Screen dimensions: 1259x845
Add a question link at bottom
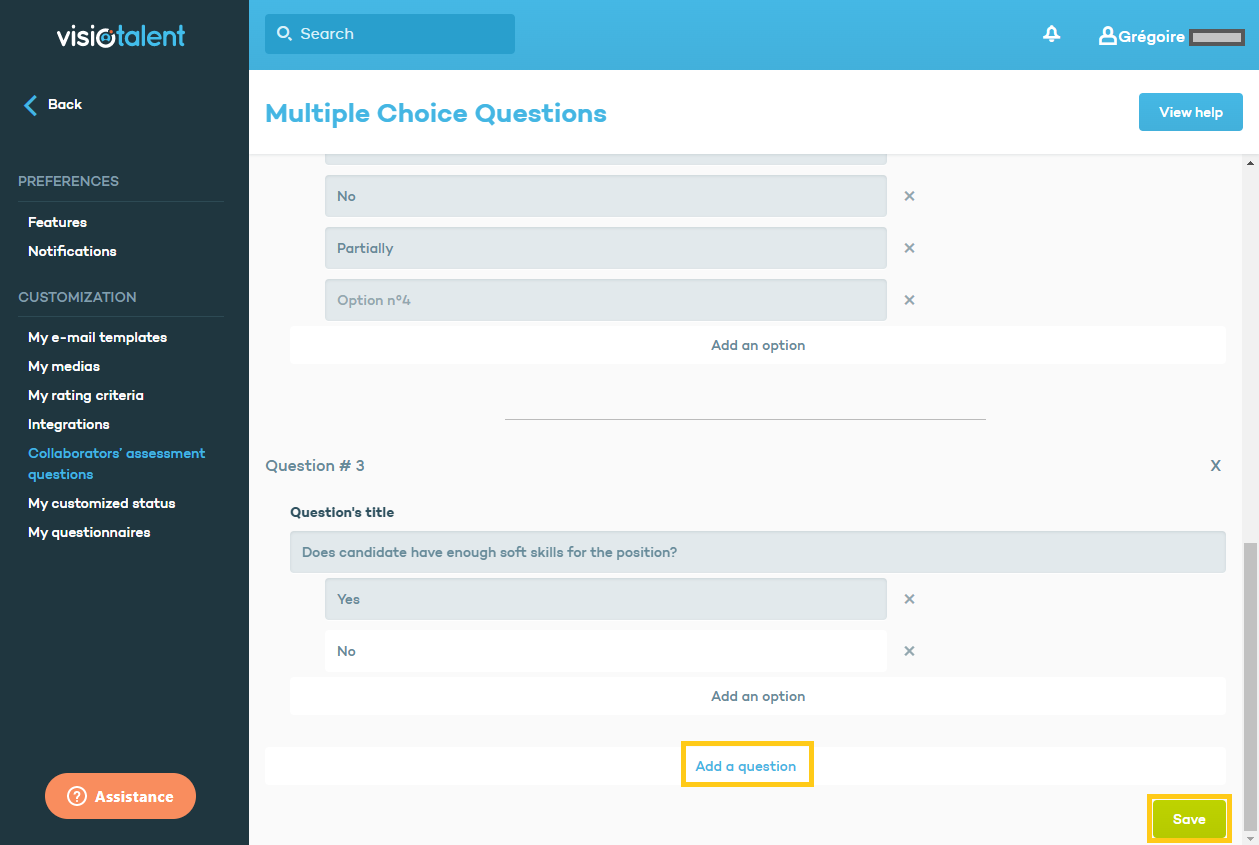[x=746, y=766]
